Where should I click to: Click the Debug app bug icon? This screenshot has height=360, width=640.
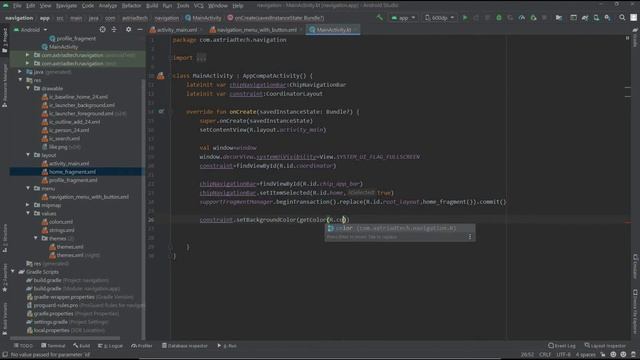499,18
